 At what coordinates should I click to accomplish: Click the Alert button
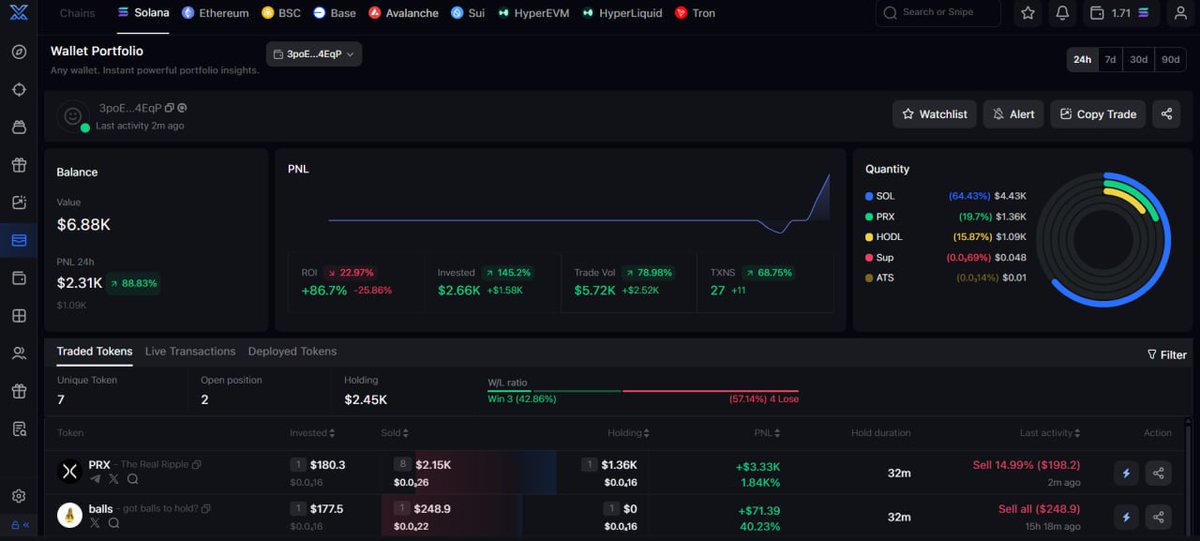pos(1013,114)
